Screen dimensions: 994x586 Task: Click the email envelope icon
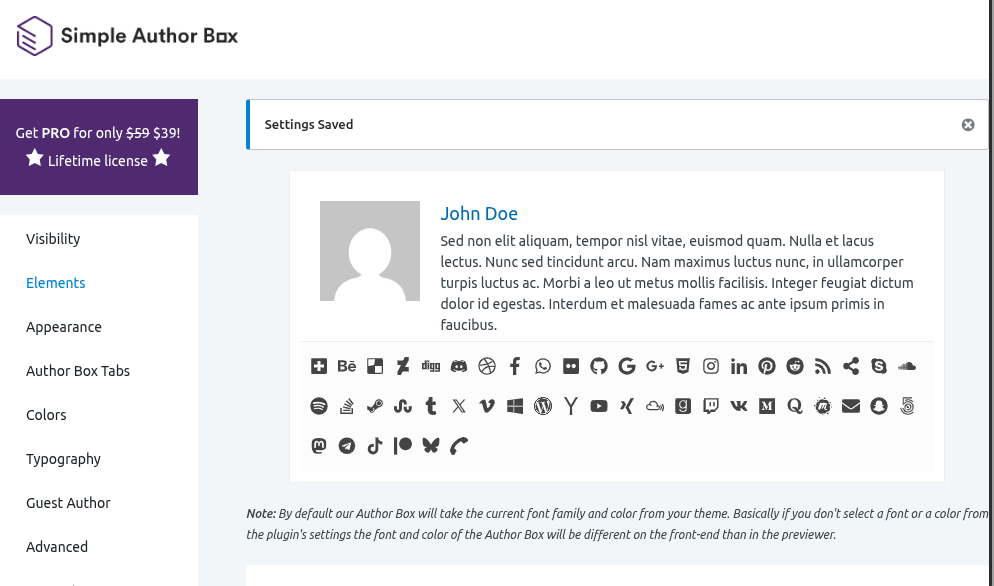(851, 406)
